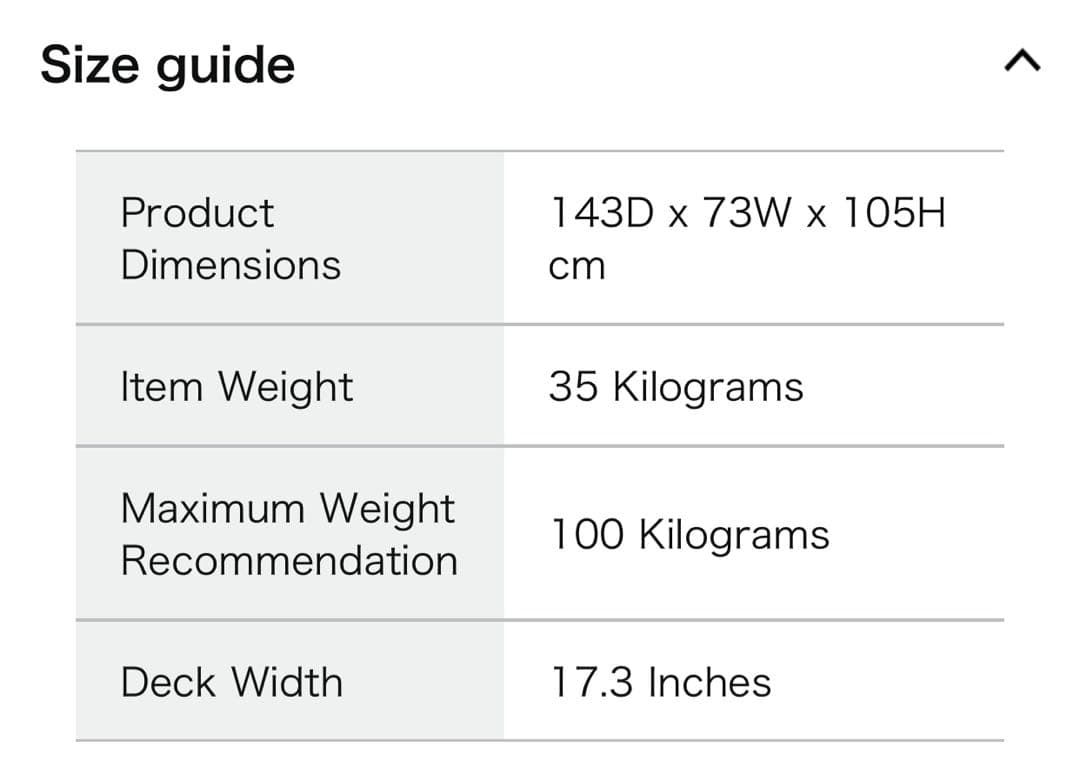Click the Size guide heading
1080x775 pixels.
168,65
